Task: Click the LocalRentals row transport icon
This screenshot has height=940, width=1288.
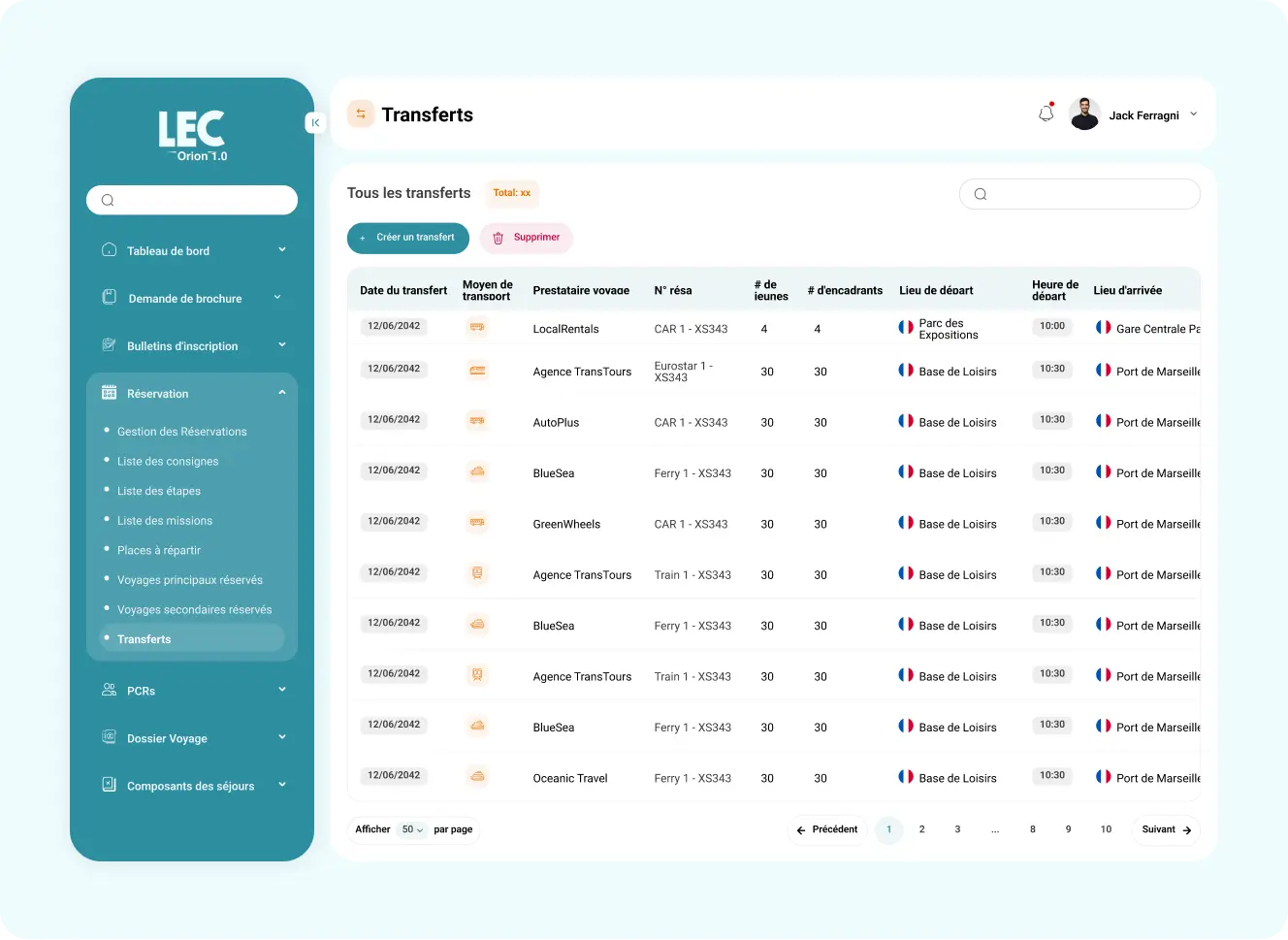Action: 477,328
